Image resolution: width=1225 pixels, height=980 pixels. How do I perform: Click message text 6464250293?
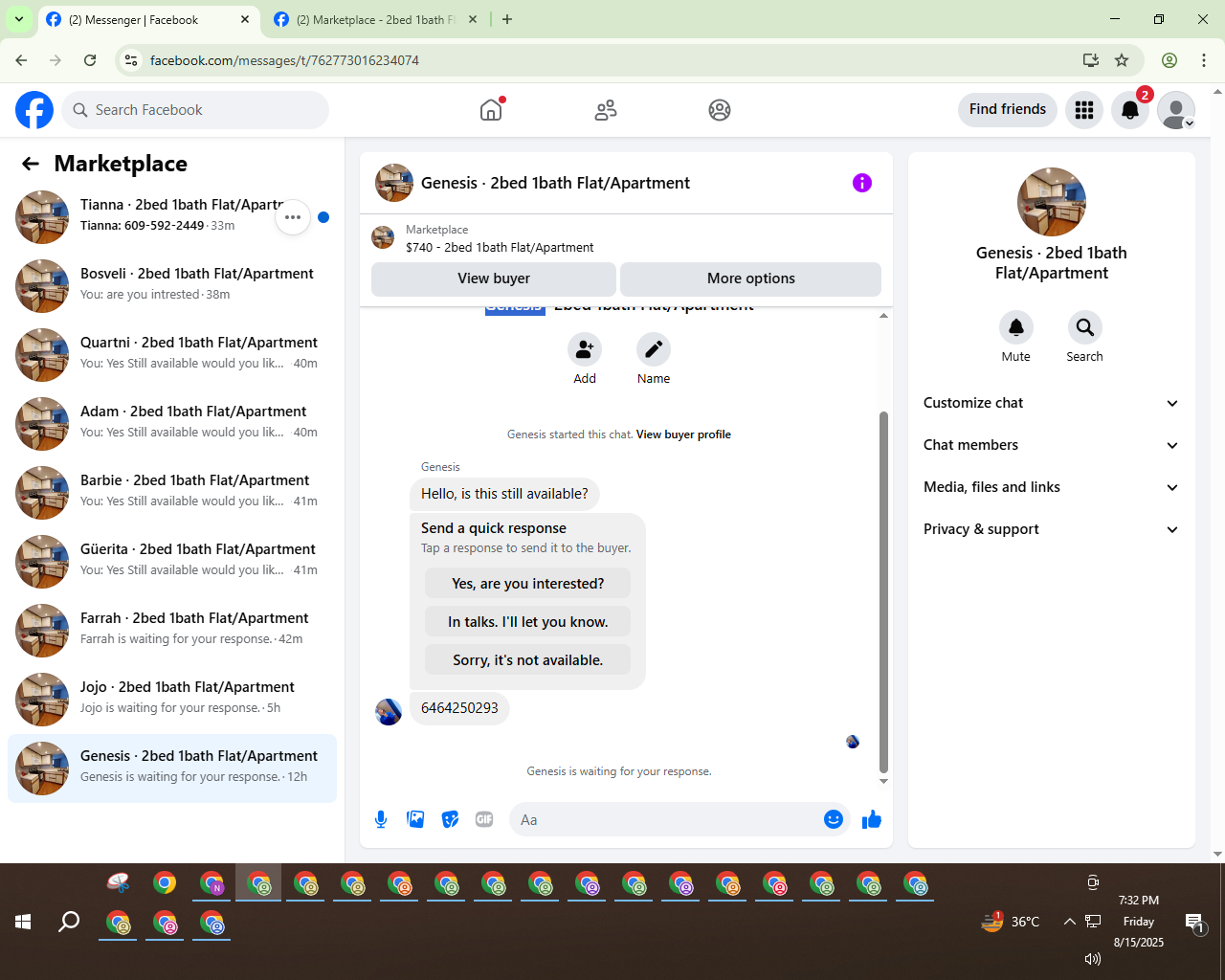pos(459,708)
